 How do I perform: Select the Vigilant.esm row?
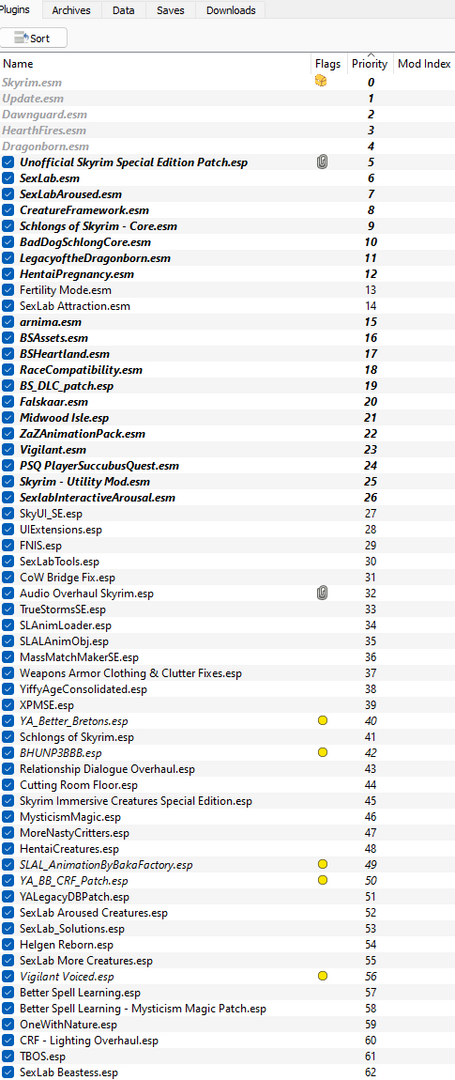coord(227,450)
